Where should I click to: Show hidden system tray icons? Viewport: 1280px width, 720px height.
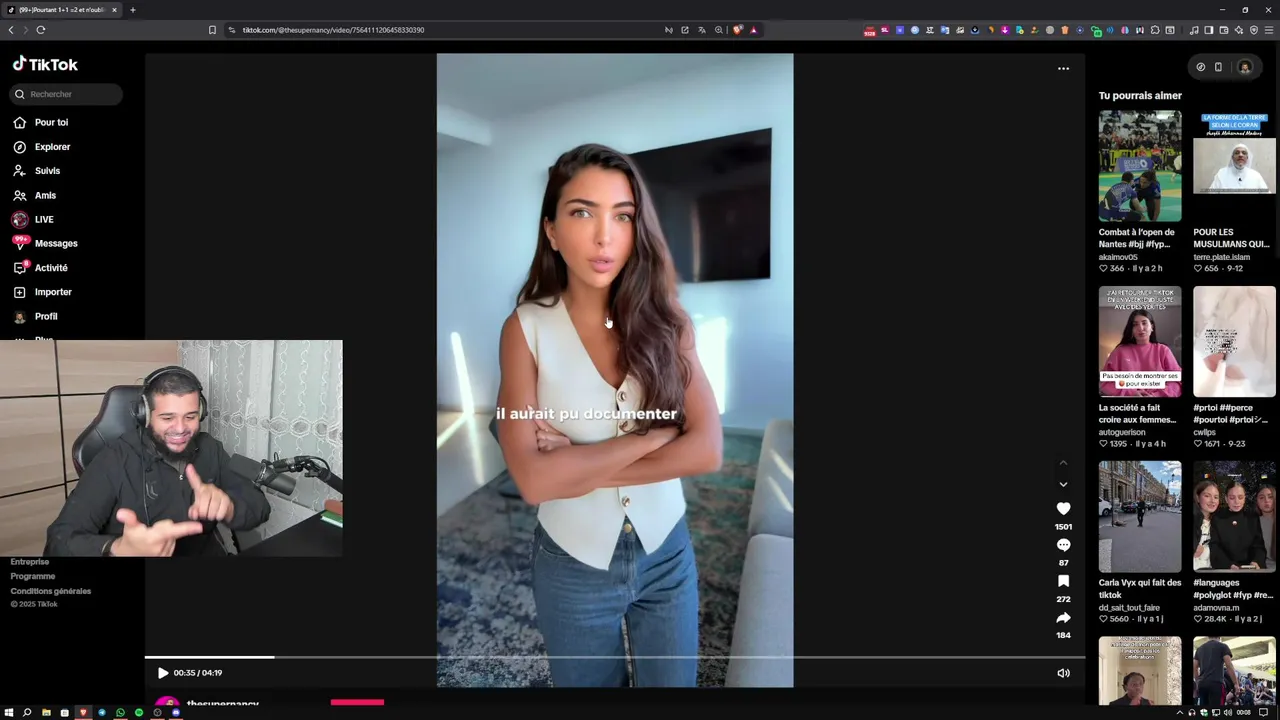tap(1179, 712)
